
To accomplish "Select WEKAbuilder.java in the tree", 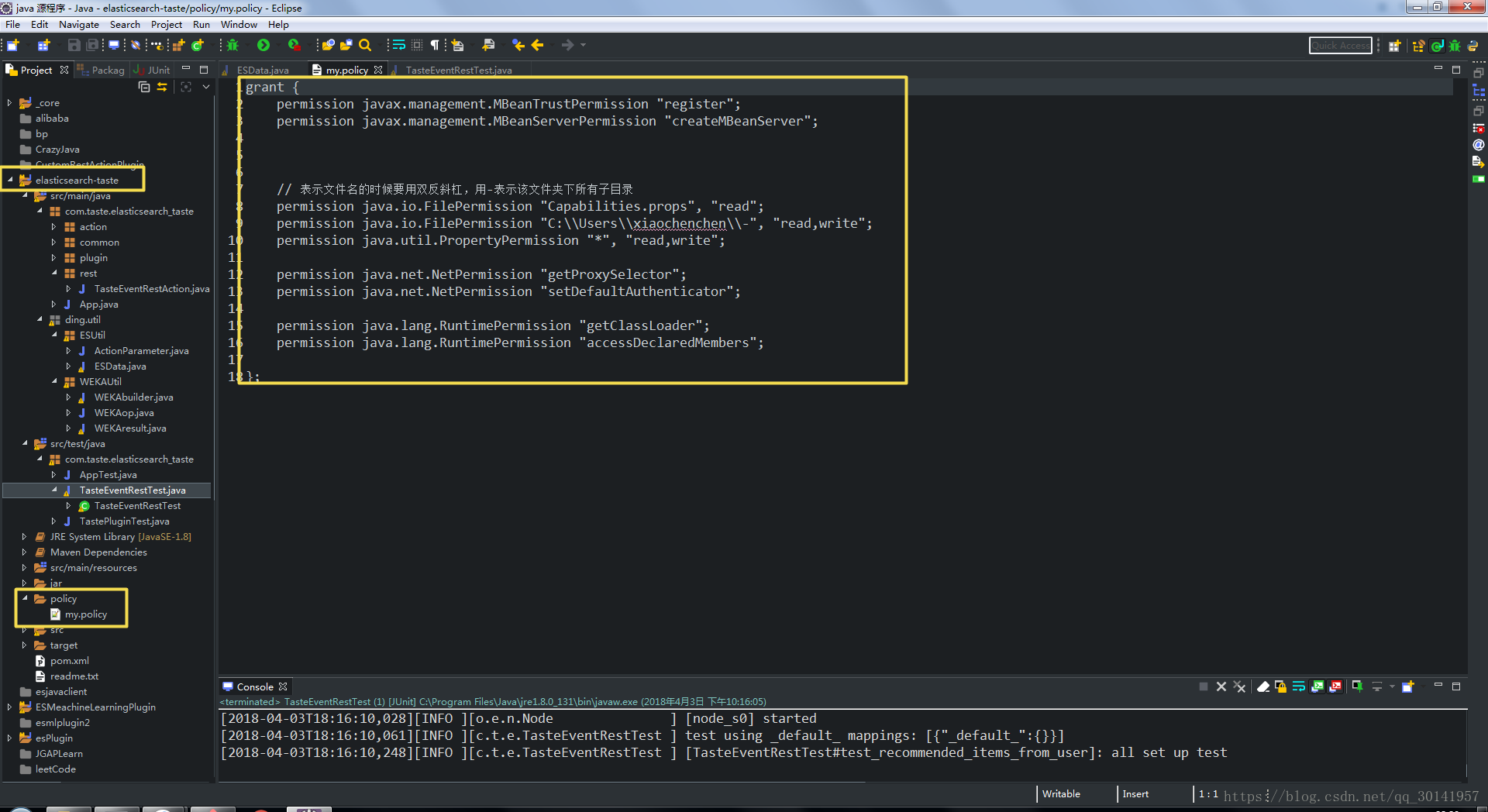I will coord(133,397).
